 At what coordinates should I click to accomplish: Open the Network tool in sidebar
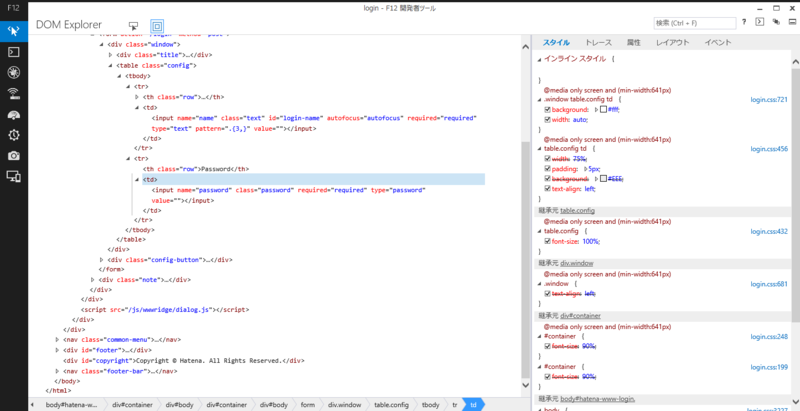click(14, 93)
